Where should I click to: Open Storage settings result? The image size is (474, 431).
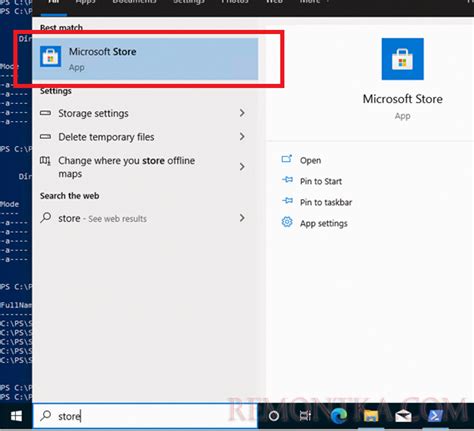coord(145,113)
